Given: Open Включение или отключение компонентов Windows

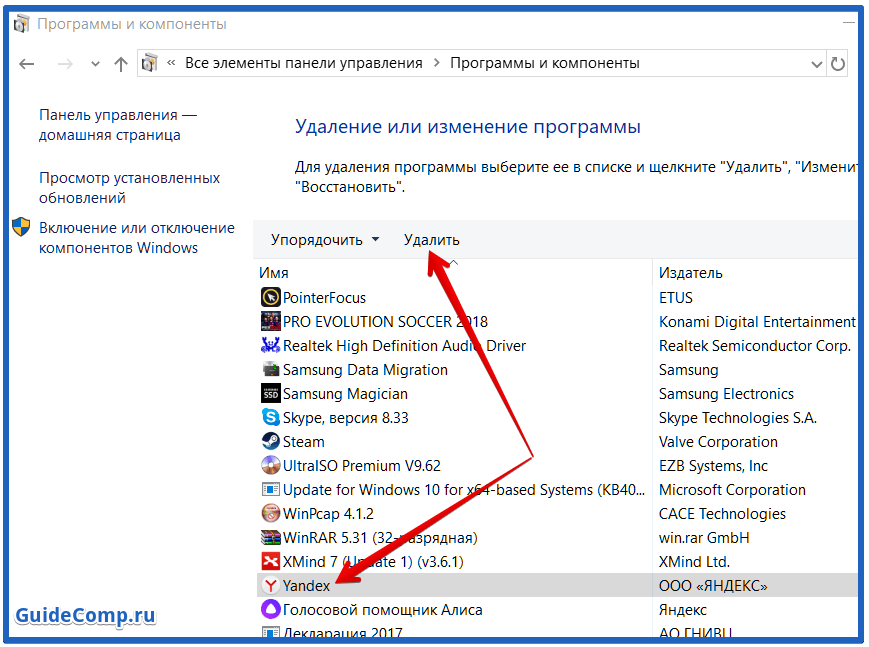Looking at the screenshot, I should tap(136, 237).
